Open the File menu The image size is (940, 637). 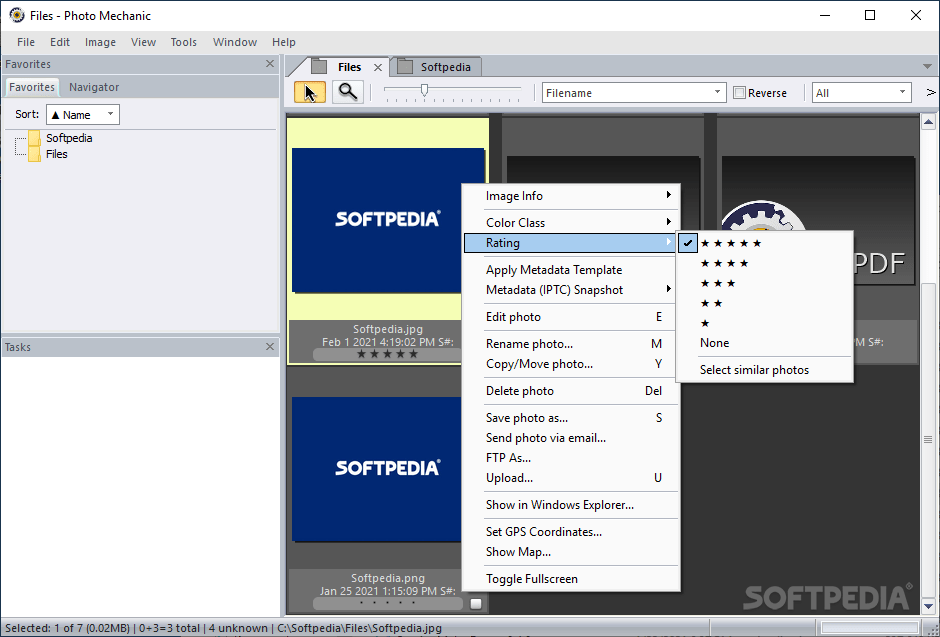click(x=26, y=42)
